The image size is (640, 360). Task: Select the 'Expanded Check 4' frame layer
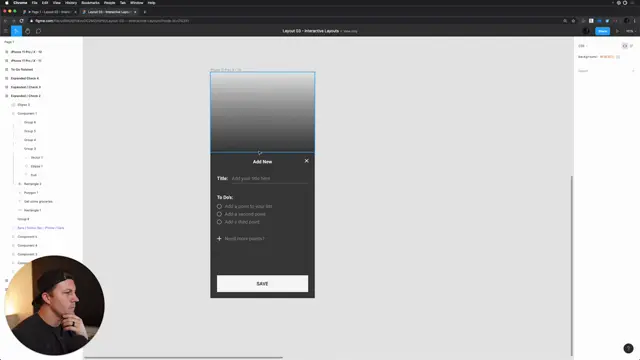point(24,78)
